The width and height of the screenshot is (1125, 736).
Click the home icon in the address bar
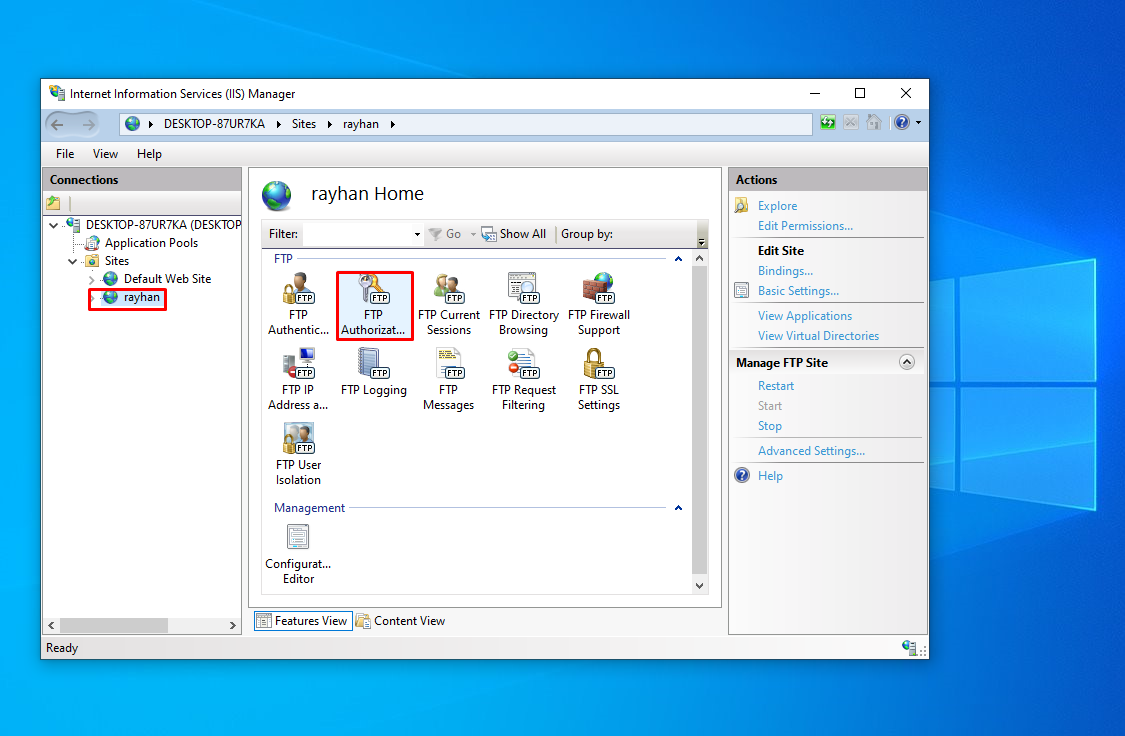coord(874,123)
